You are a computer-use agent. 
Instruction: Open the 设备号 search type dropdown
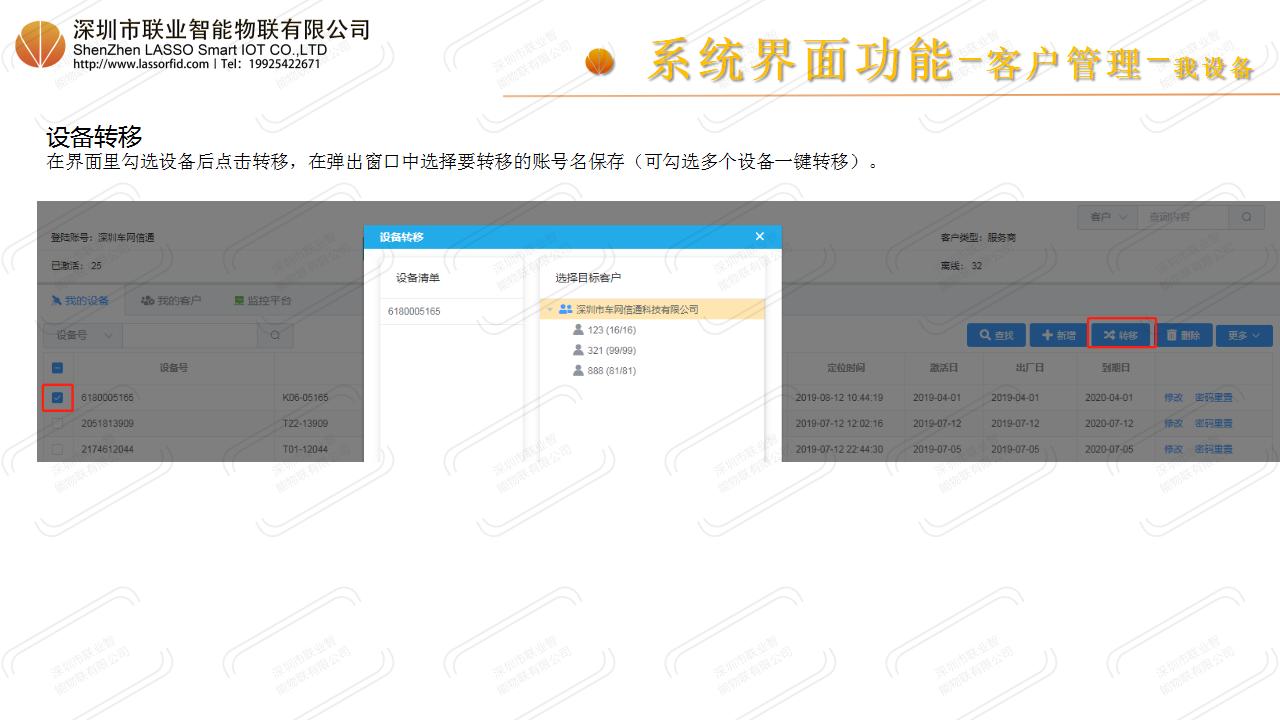(x=84, y=335)
